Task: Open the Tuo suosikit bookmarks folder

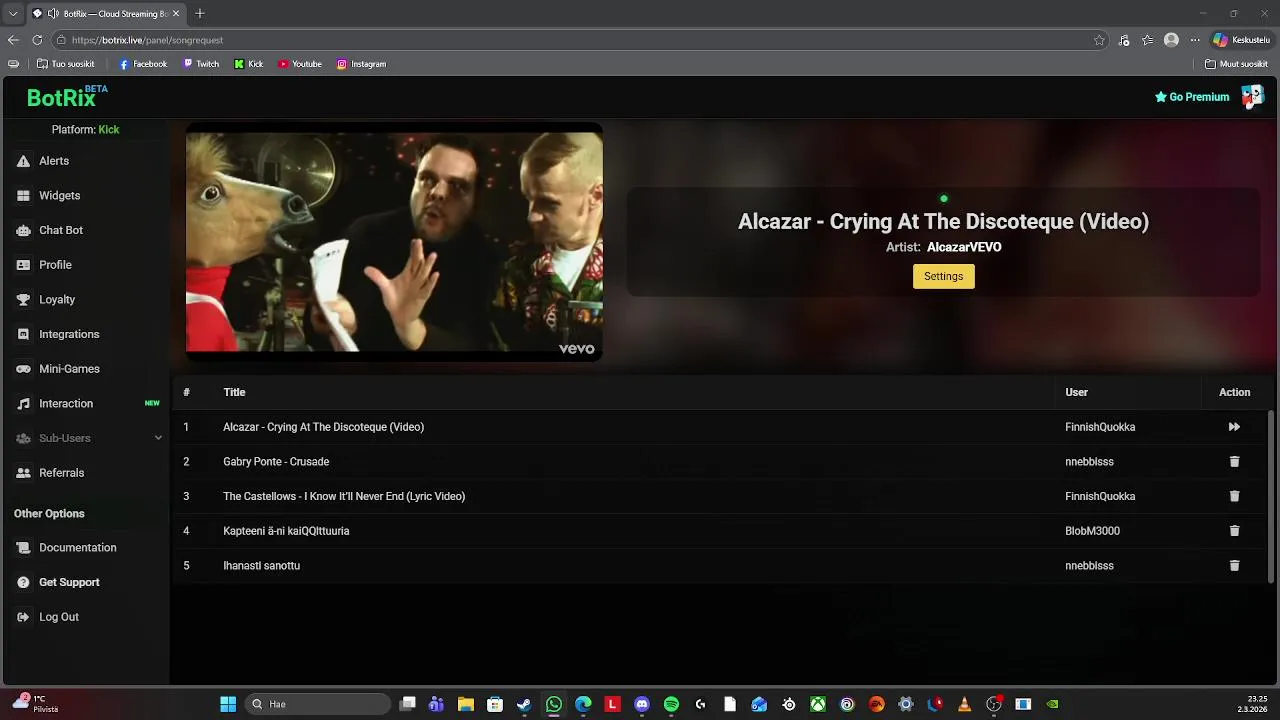Action: (65, 64)
